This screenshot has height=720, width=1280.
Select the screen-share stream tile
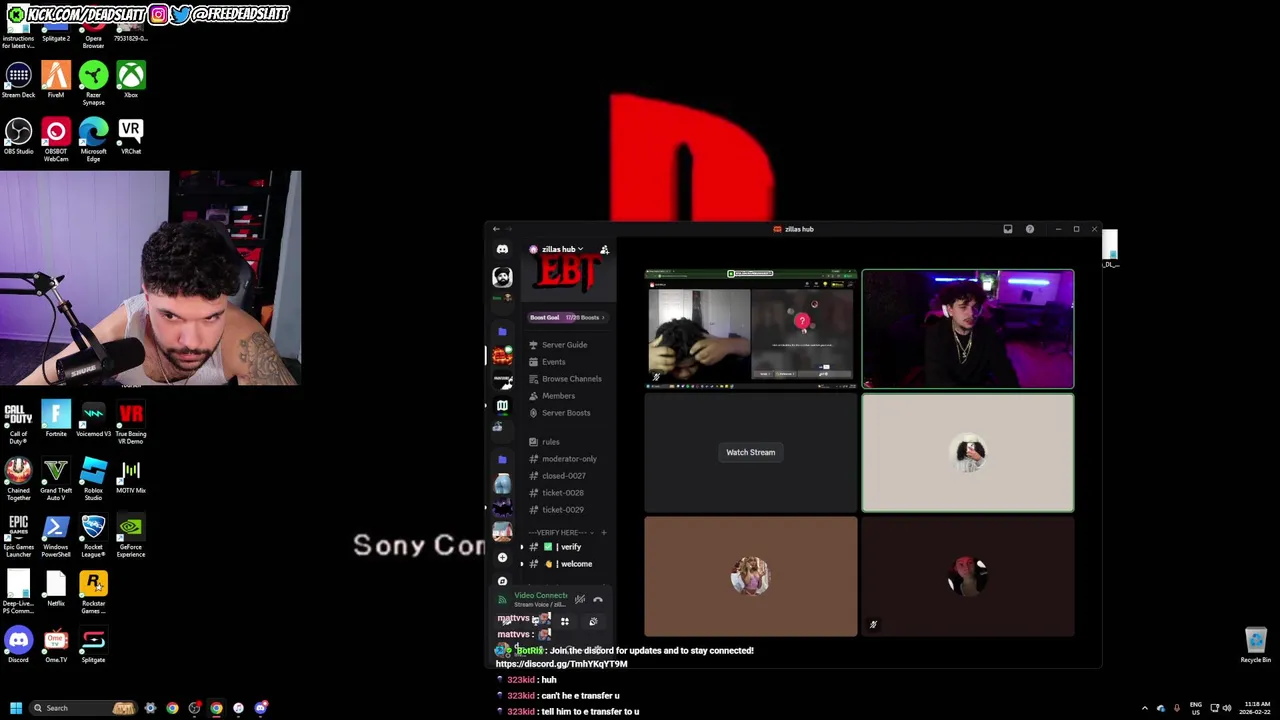click(x=750, y=328)
